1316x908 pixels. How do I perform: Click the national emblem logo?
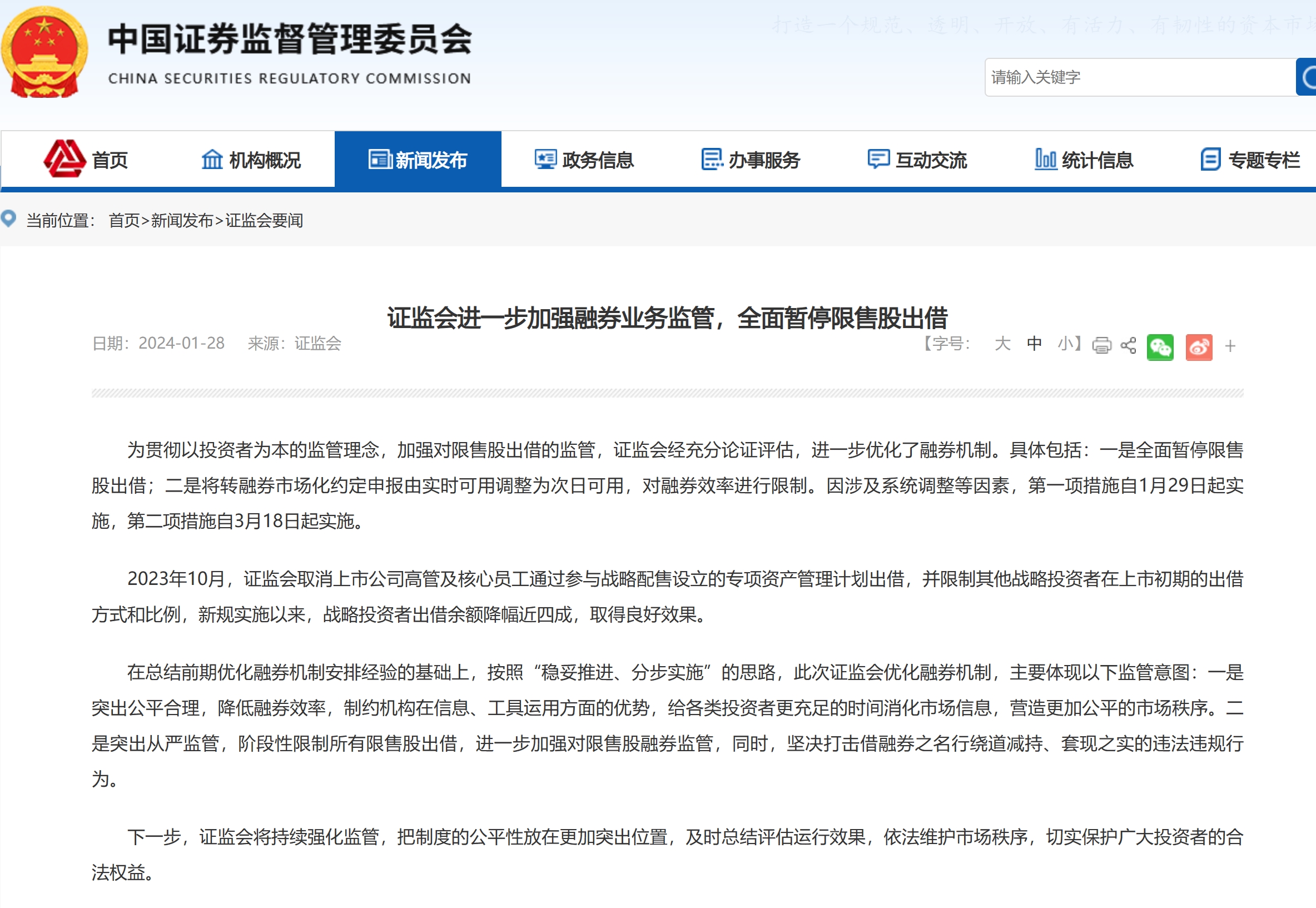click(x=44, y=52)
